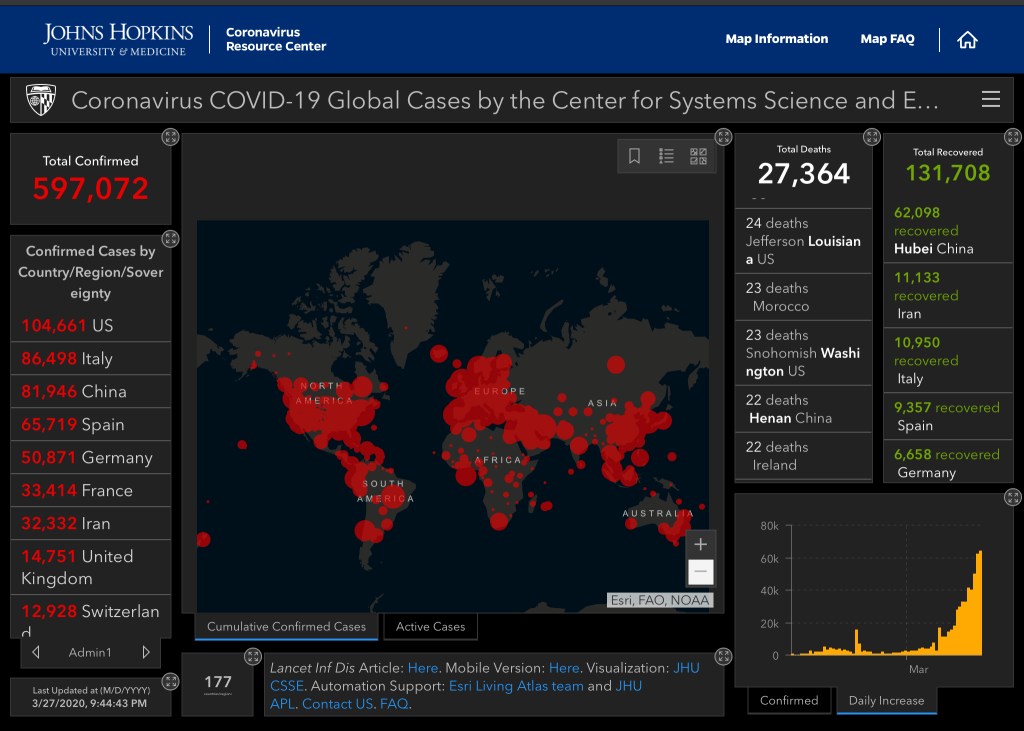The width and height of the screenshot is (1024, 731).
Task: Switch to Active Cases tab
Action: [x=430, y=627]
